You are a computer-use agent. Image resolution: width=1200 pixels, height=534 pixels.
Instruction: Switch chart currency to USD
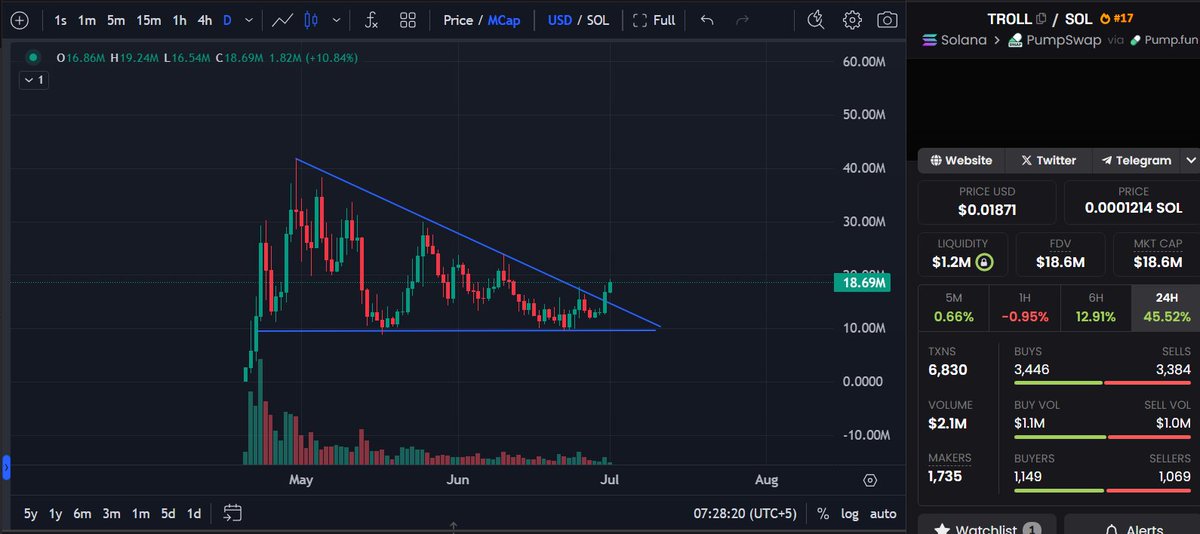(x=560, y=19)
